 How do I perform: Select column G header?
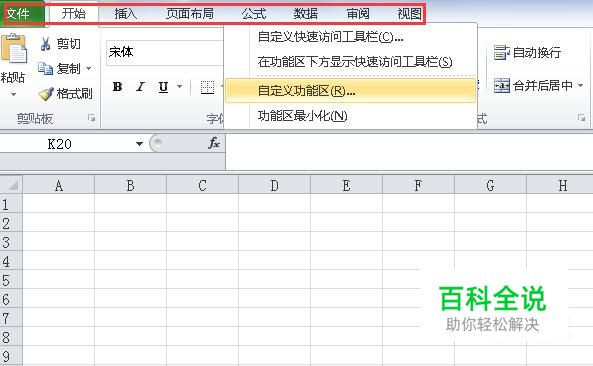pyautogui.click(x=491, y=185)
